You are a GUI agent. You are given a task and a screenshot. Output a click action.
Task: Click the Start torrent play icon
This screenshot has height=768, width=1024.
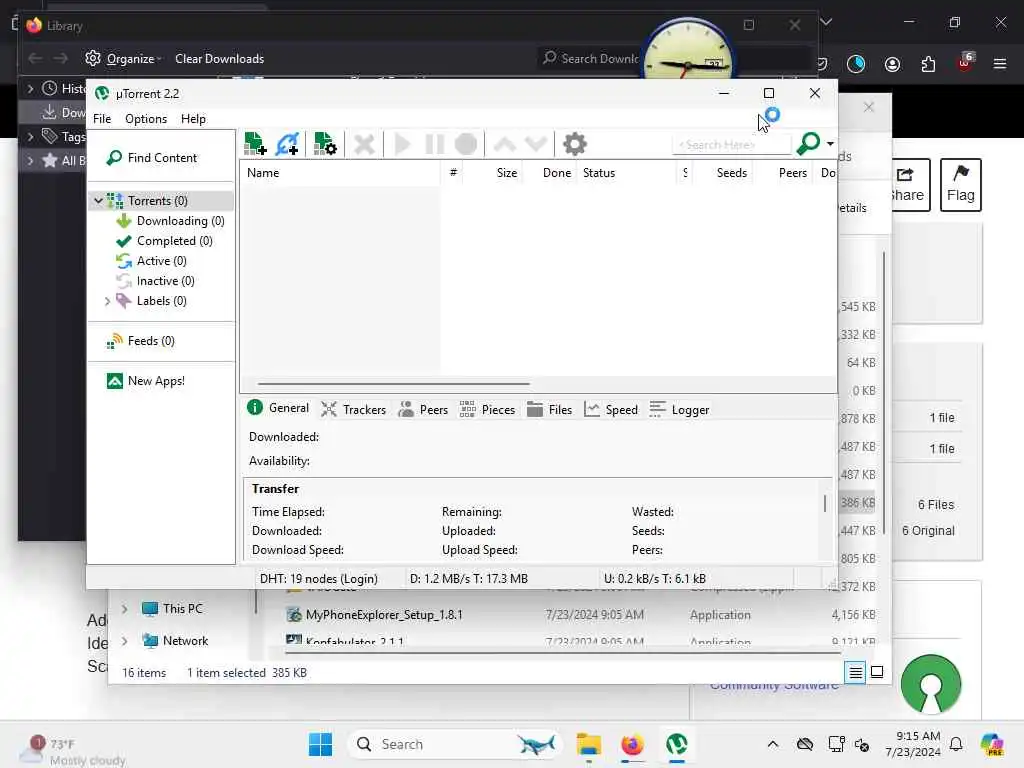click(x=402, y=144)
